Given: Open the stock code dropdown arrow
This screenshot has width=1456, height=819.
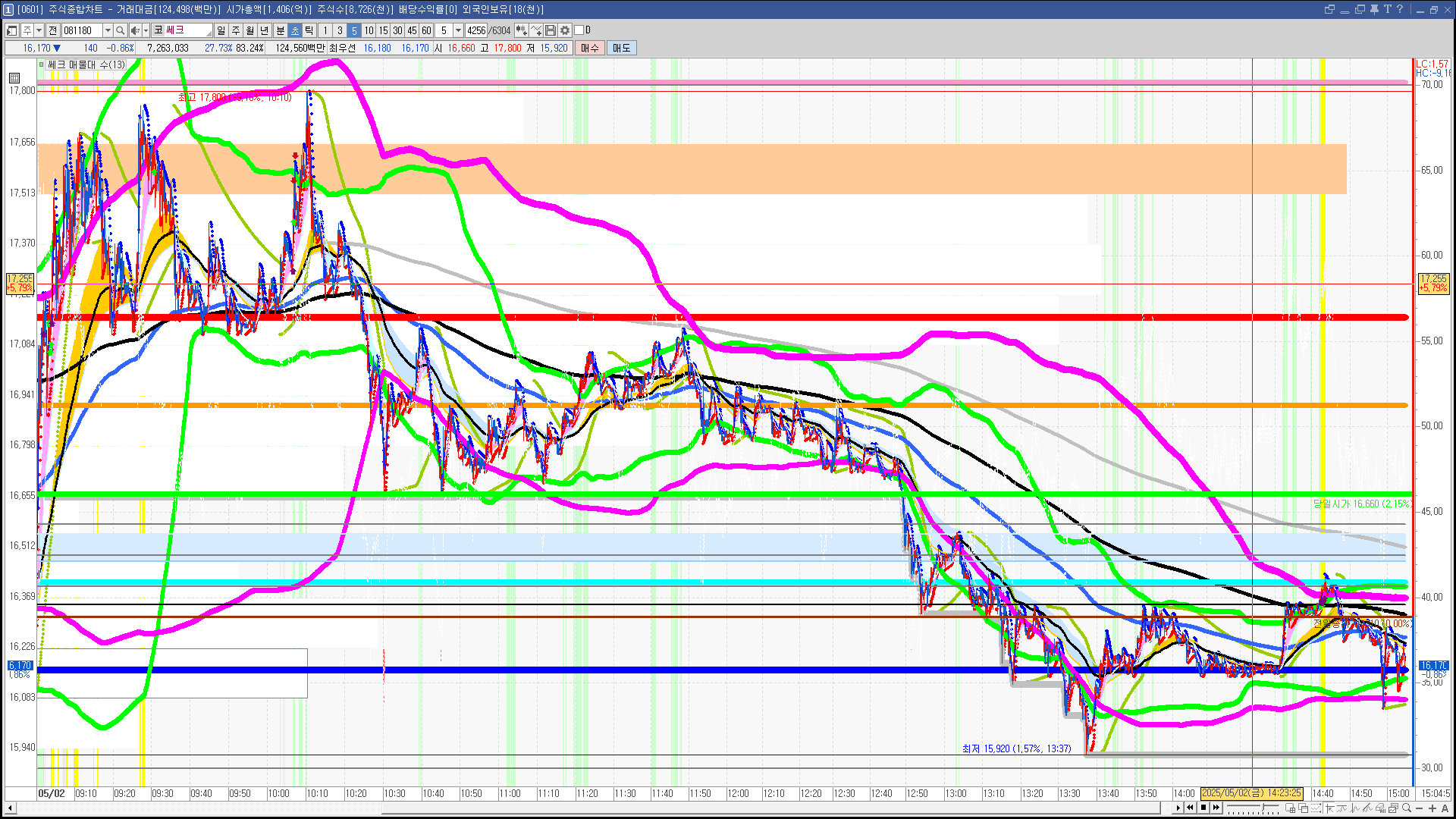Looking at the screenshot, I should [108, 30].
